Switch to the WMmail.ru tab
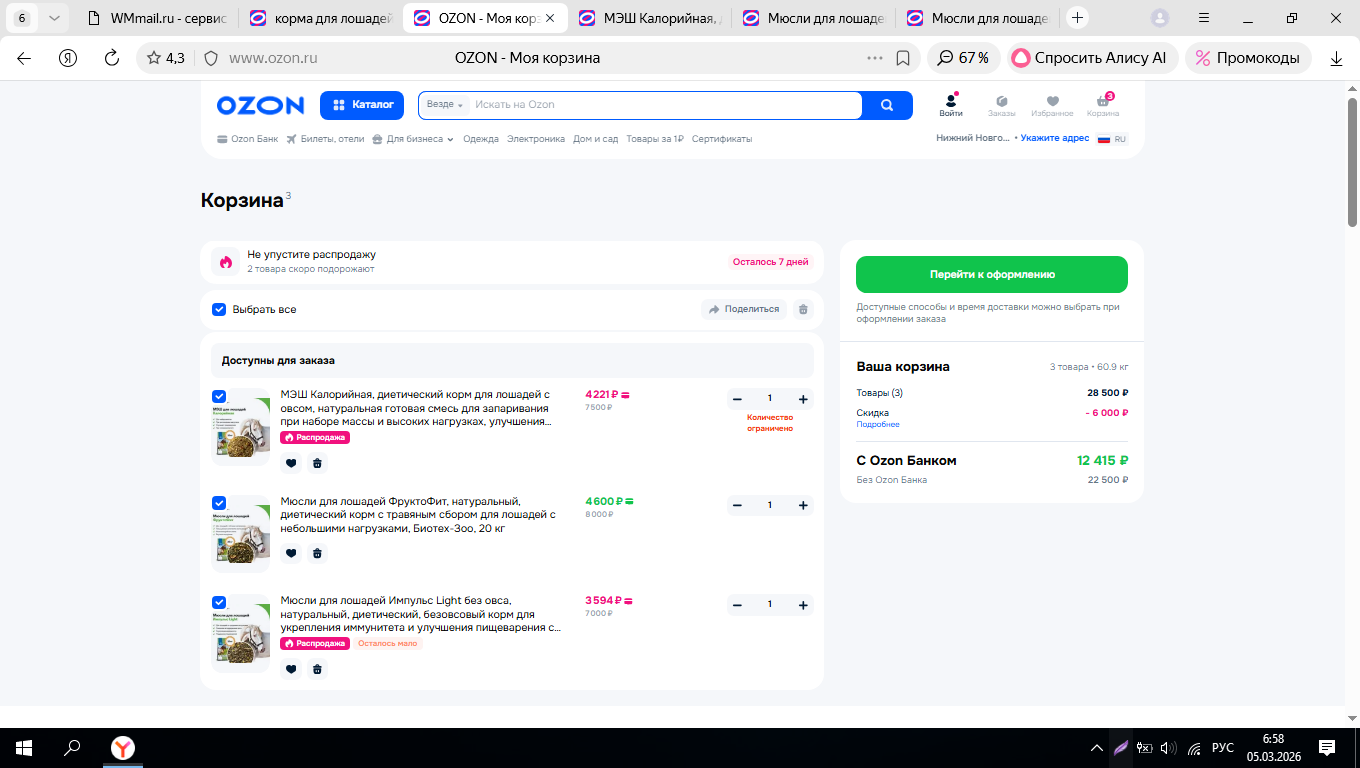 click(156, 18)
